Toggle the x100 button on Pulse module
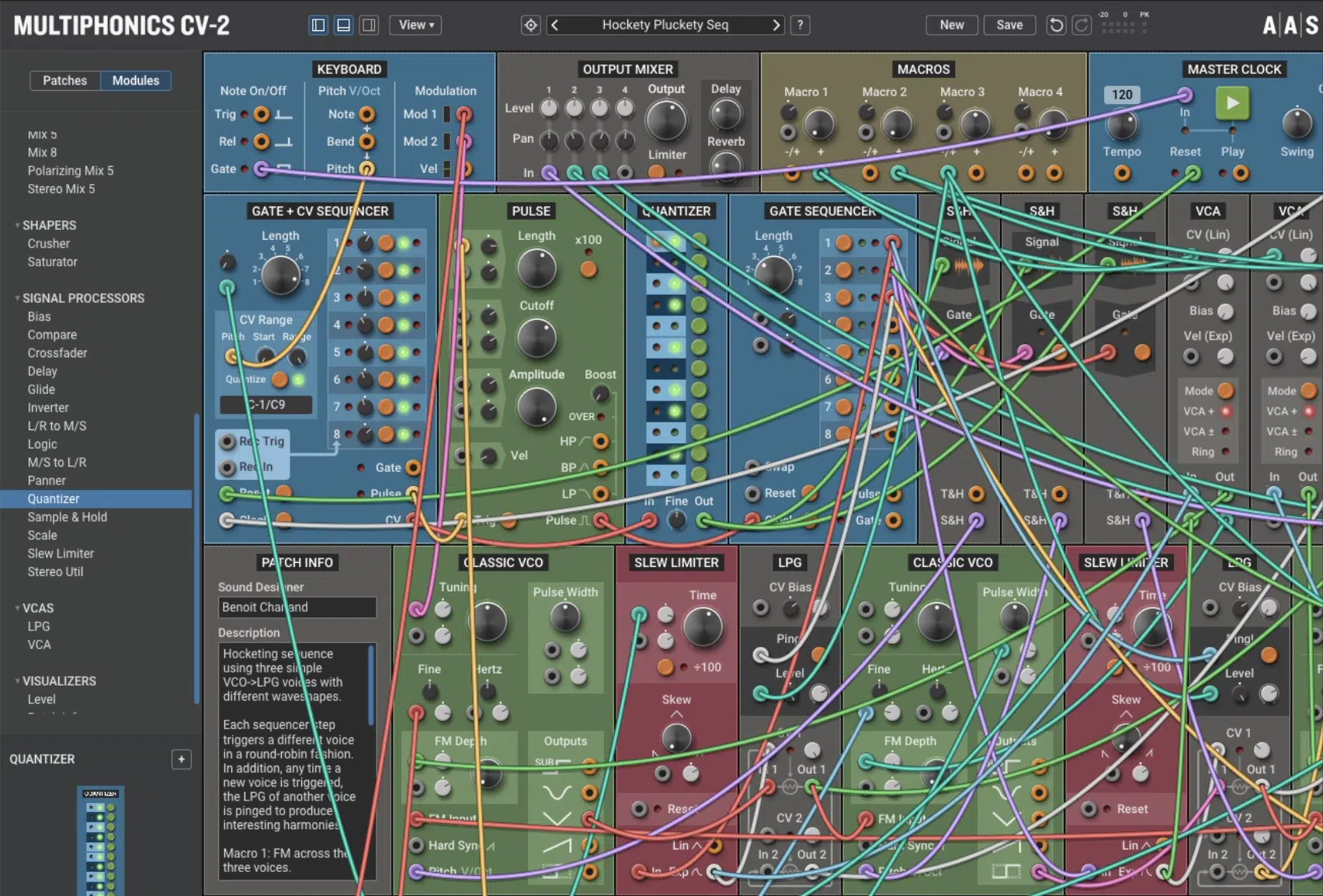This screenshot has height=896, width=1323. click(589, 269)
